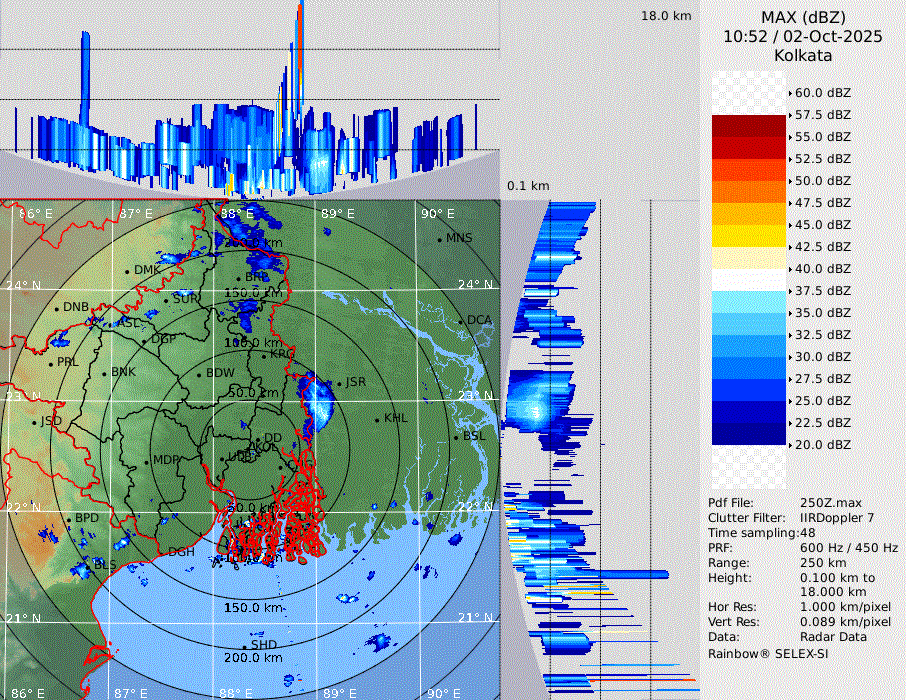Select the bright yellow swatch near 42.5 dBZ
Image resolution: width=906 pixels, height=700 pixels.
(x=749, y=236)
